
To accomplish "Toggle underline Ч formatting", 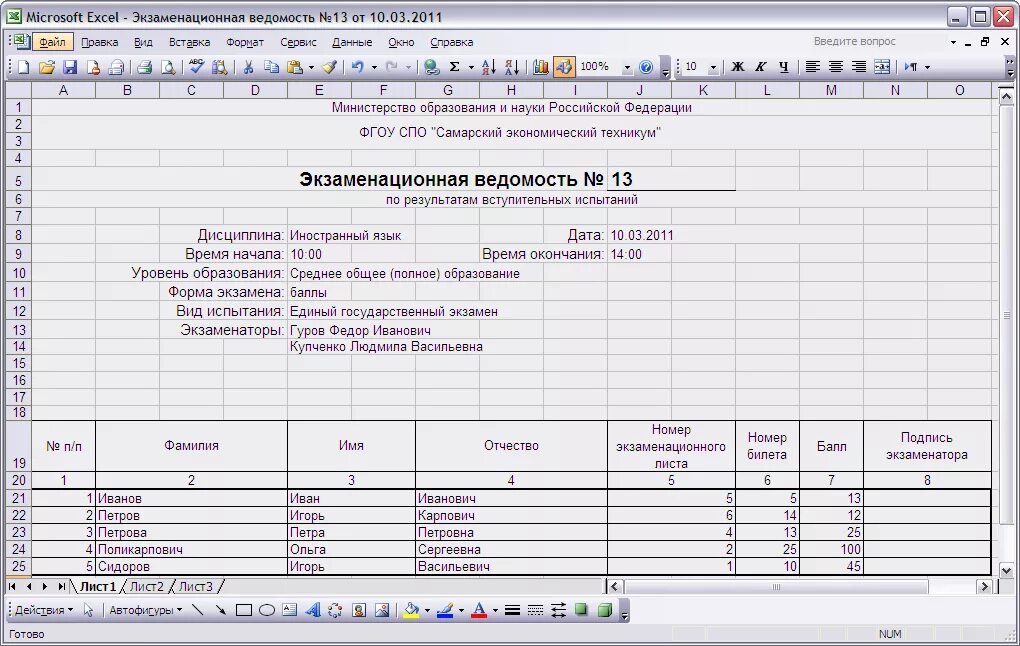I will (784, 66).
